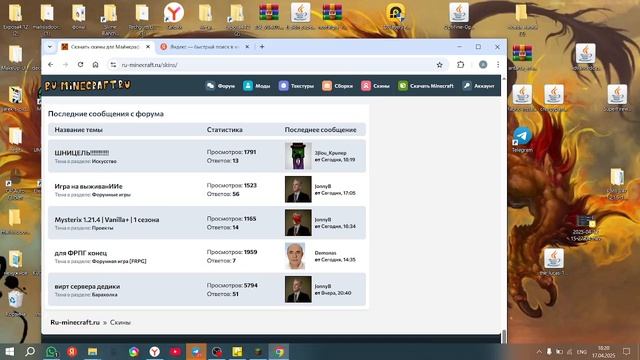Open Yandex Browser desktop shortcut
This screenshot has height=360, width=640.
tap(174, 16)
